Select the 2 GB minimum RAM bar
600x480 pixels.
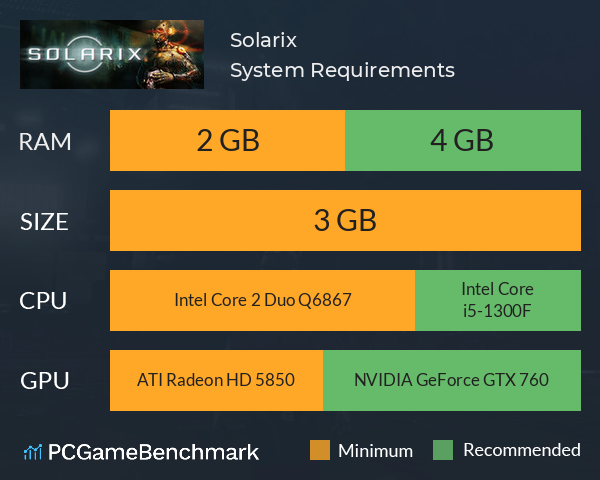coord(227,140)
